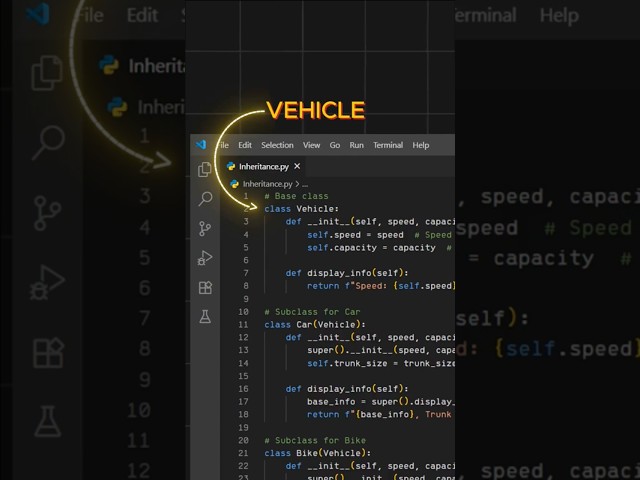Open Testing flask icon in front window
This screenshot has height=480, width=640.
pos(205,317)
